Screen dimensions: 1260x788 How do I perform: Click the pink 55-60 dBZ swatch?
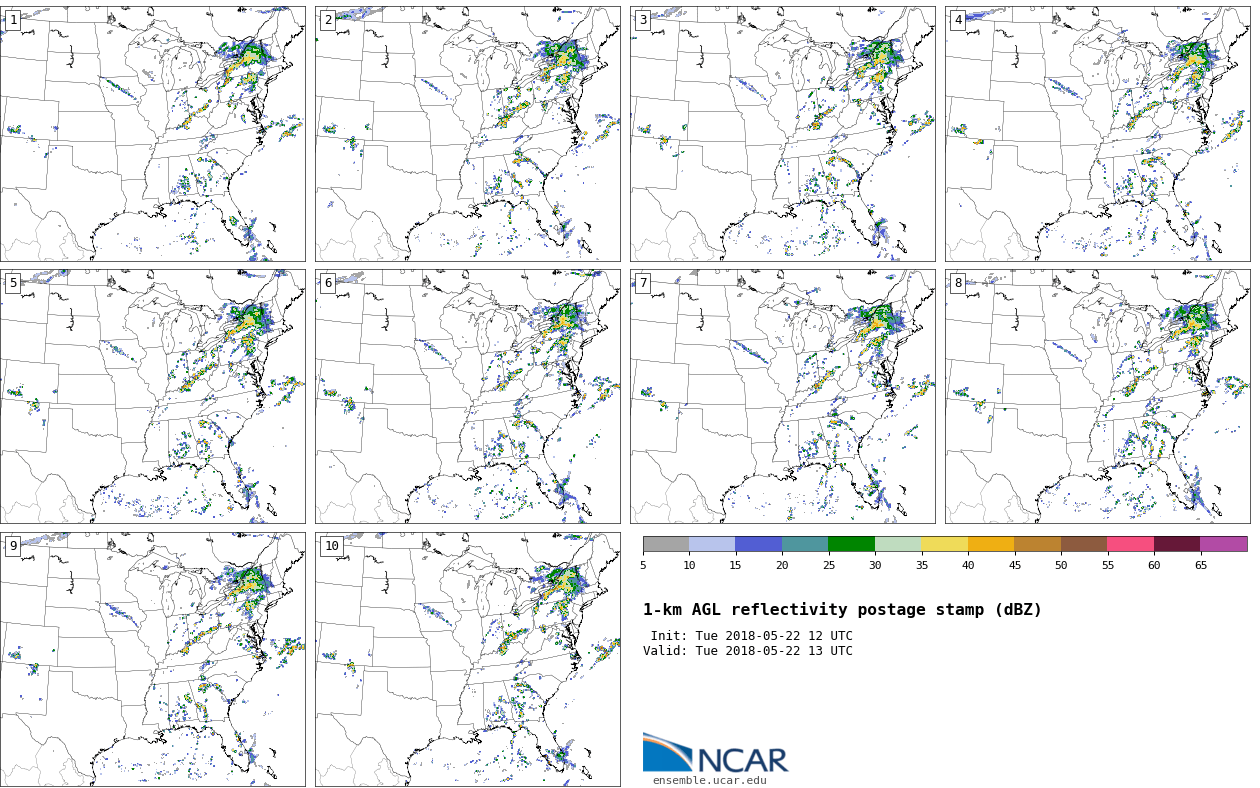click(1130, 544)
